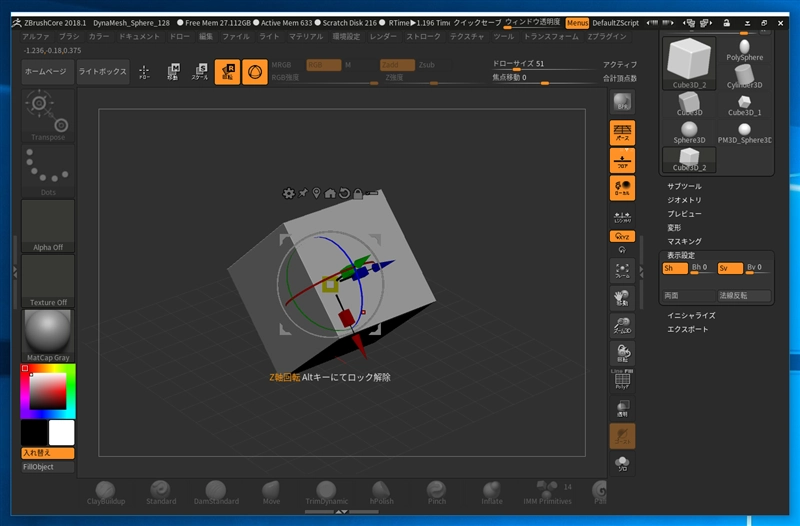
Task: Expand the プレビュー (Preview) section
Action: (x=684, y=214)
